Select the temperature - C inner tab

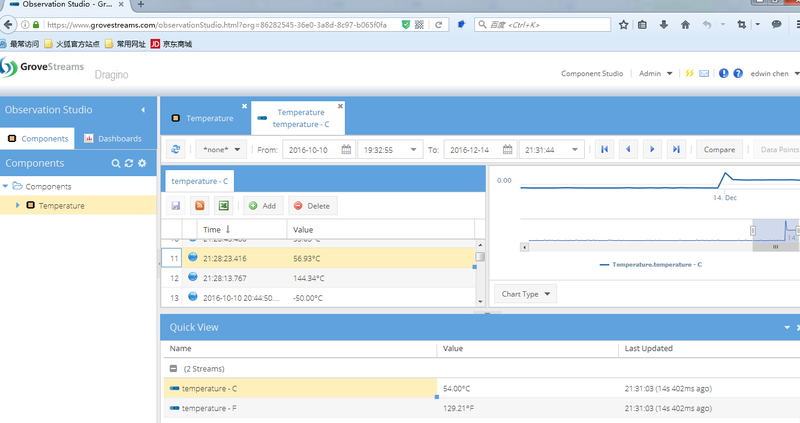tap(199, 181)
